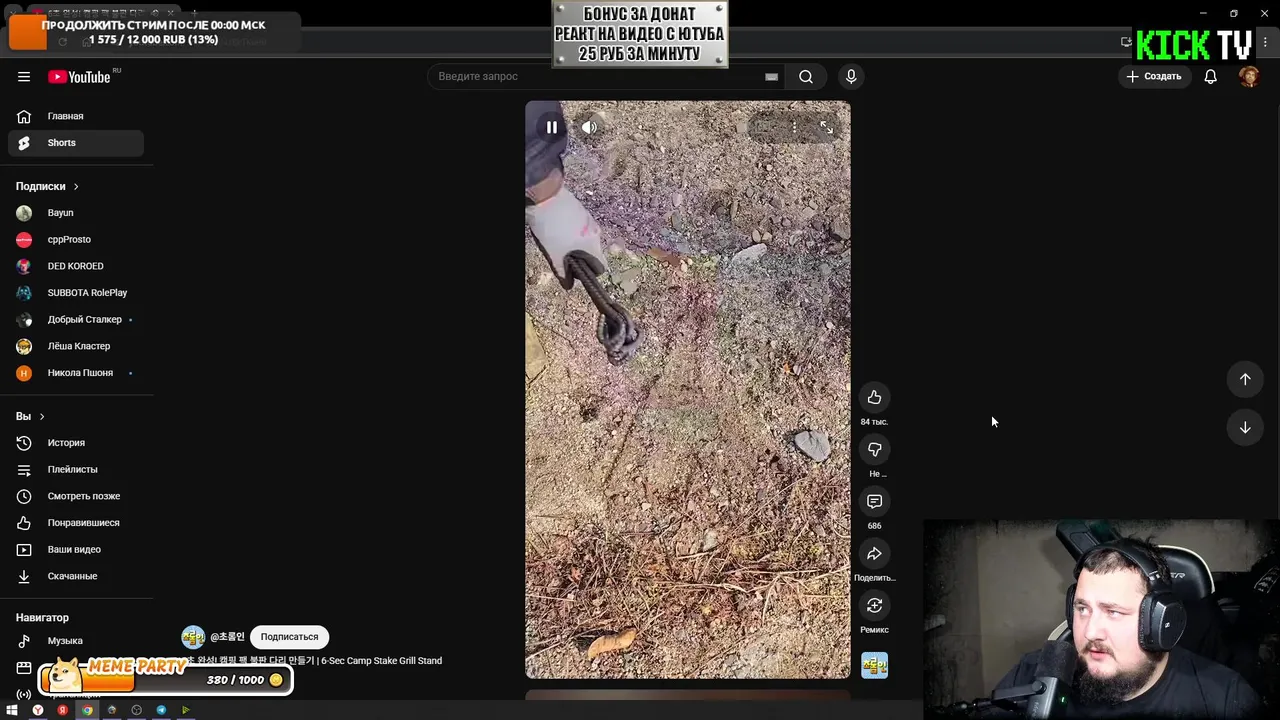The width and height of the screenshot is (1280, 720).
Task: Open OBS Studio from the taskbar
Action: click(x=136, y=710)
